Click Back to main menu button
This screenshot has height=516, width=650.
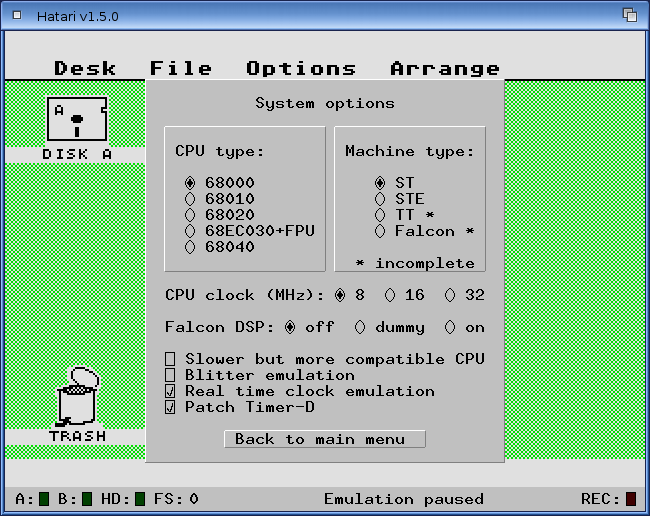click(x=325, y=439)
